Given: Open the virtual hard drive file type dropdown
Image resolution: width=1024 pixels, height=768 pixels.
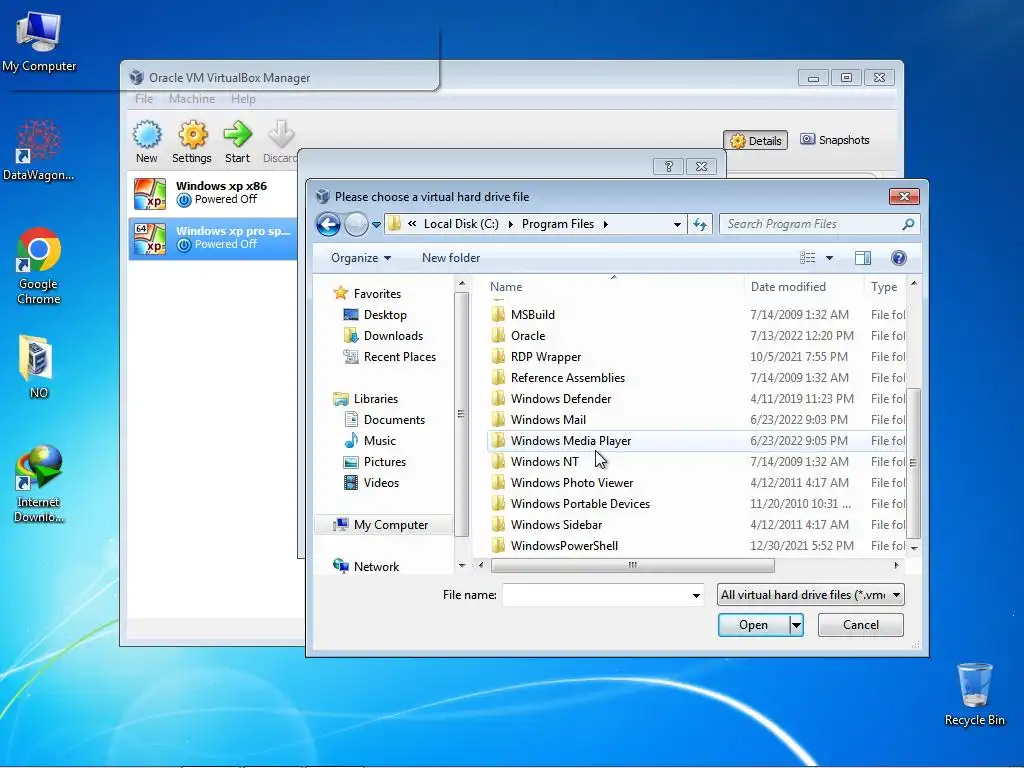Looking at the screenshot, I should [810, 595].
